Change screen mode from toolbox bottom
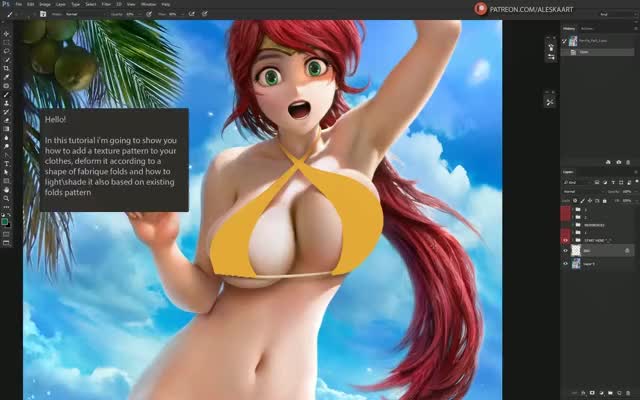 coord(6,243)
